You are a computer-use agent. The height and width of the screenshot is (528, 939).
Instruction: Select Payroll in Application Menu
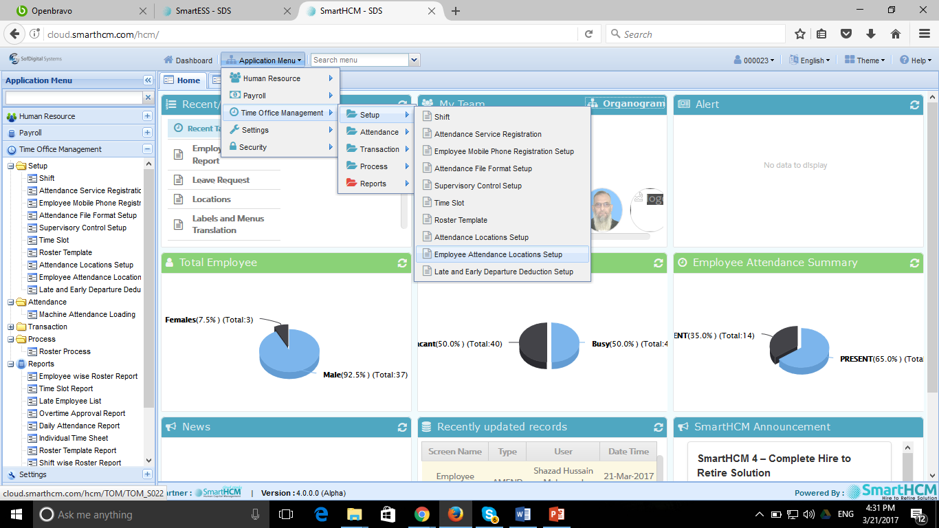pyautogui.click(x=281, y=95)
